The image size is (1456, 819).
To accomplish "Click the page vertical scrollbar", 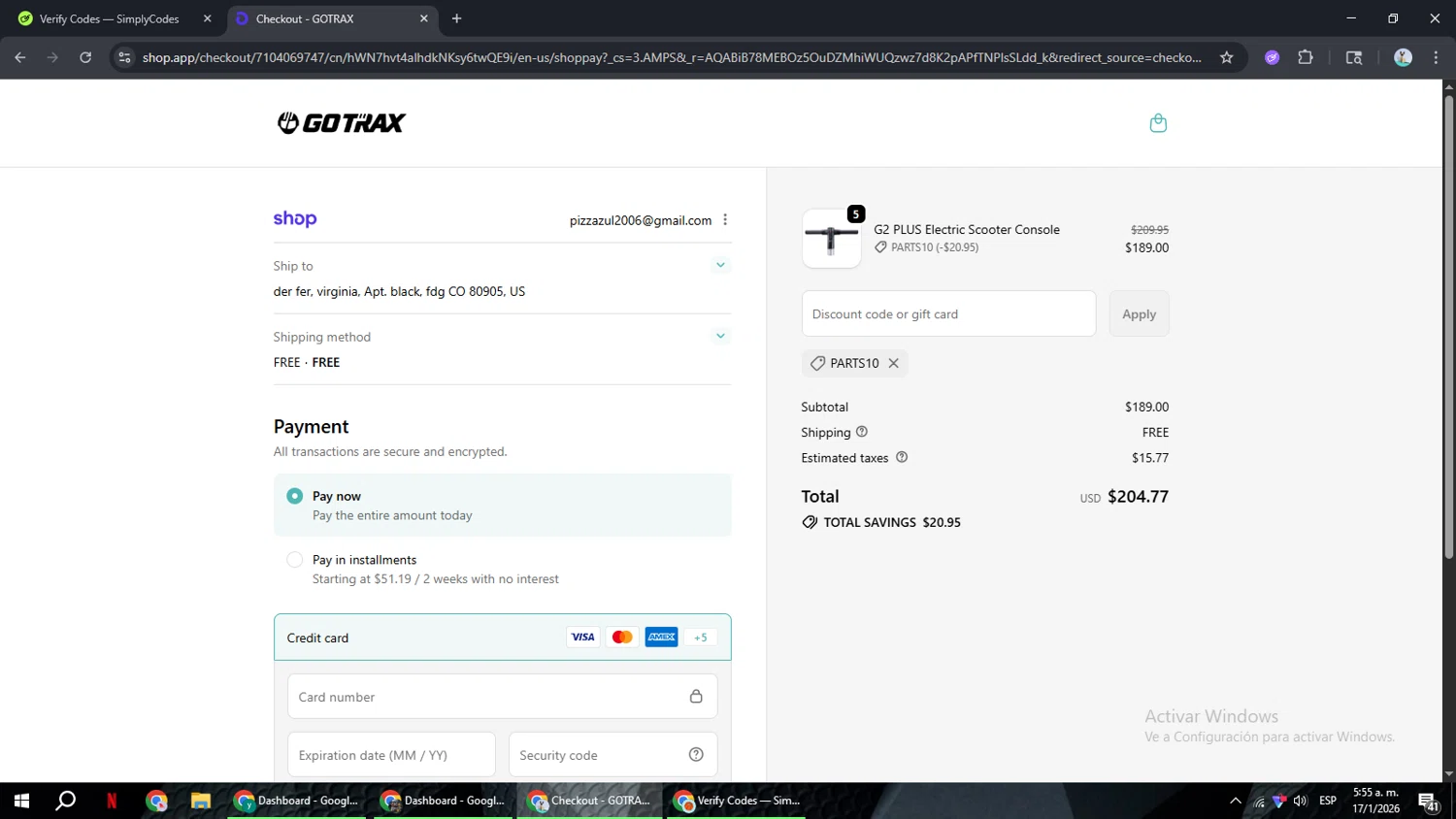I will [x=1448, y=325].
